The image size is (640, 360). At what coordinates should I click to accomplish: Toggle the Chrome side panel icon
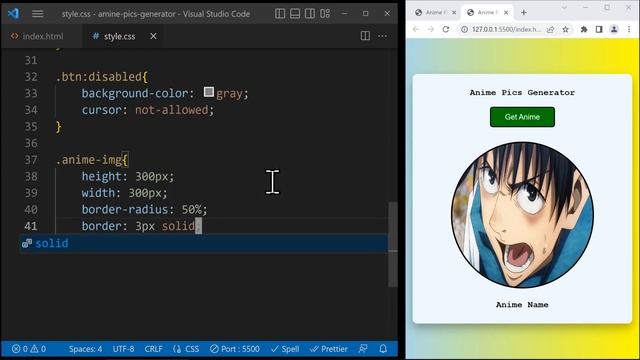tap(599, 29)
